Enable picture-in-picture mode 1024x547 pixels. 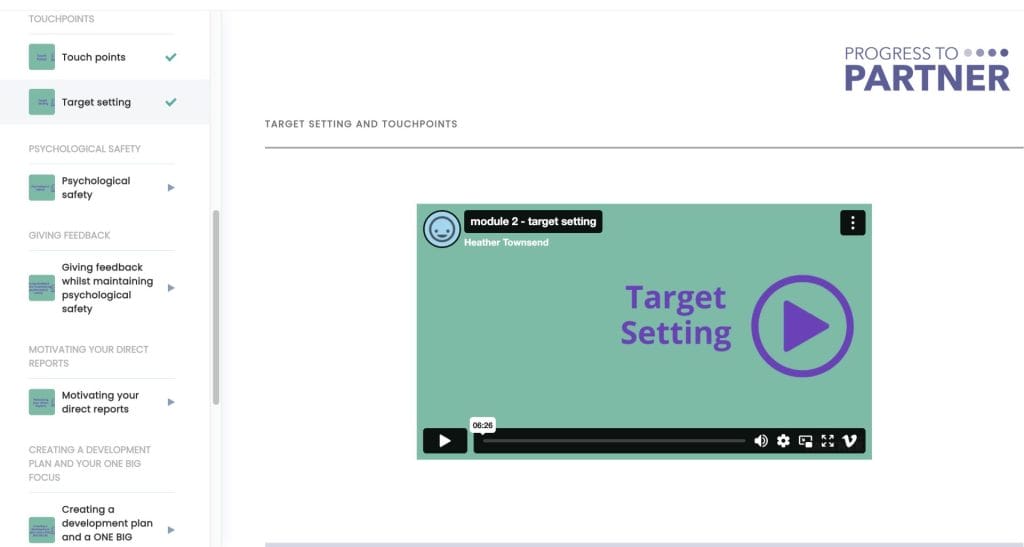tap(805, 441)
